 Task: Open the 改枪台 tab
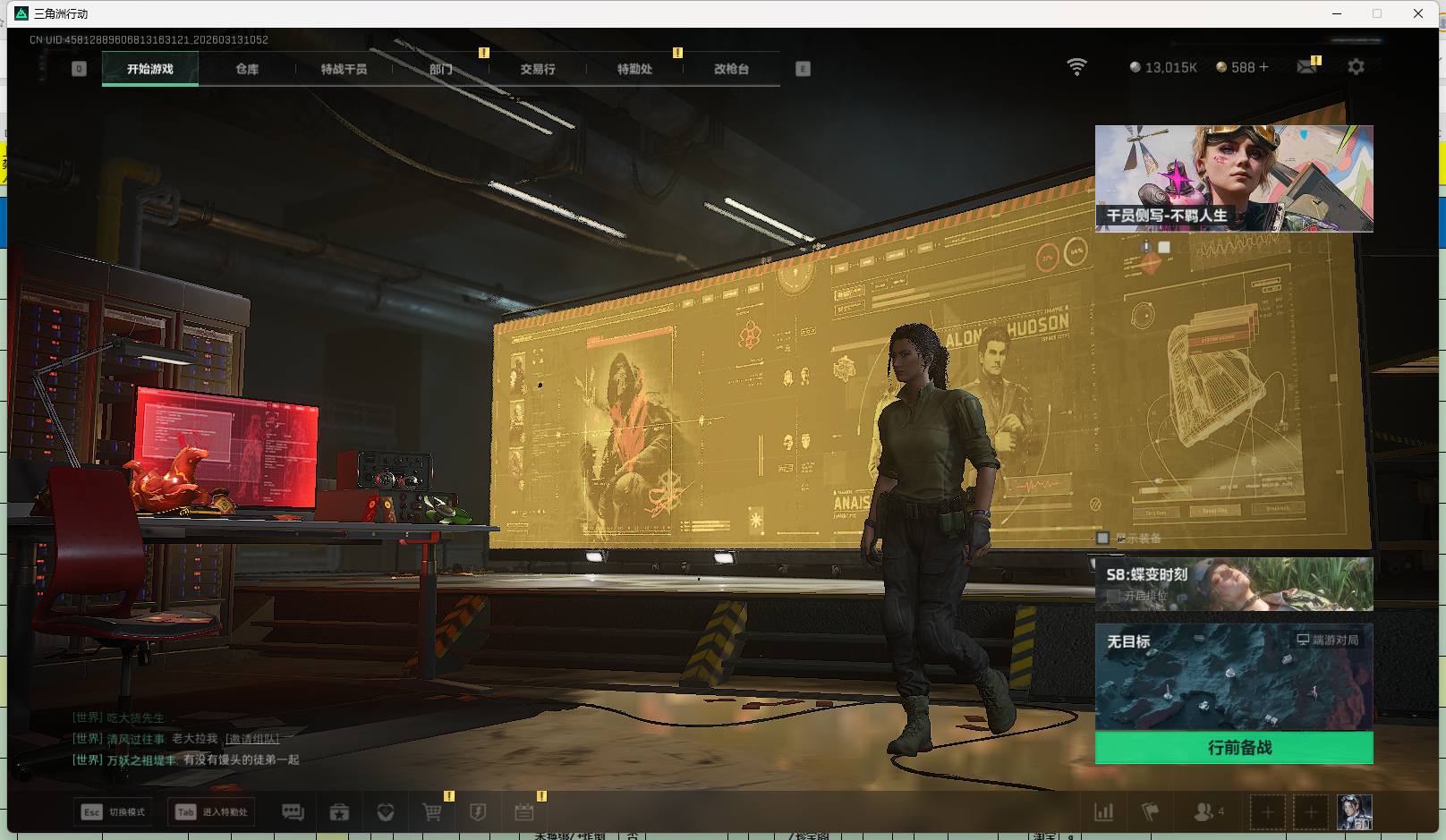point(731,69)
